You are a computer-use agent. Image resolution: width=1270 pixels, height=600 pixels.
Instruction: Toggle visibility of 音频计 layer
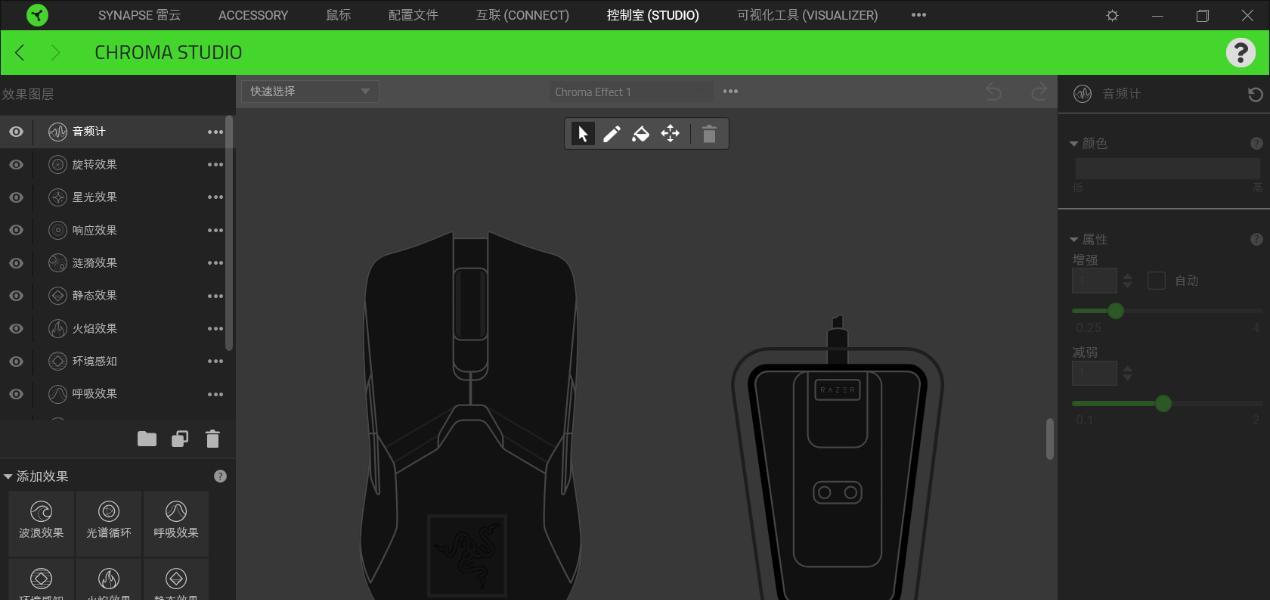point(16,132)
